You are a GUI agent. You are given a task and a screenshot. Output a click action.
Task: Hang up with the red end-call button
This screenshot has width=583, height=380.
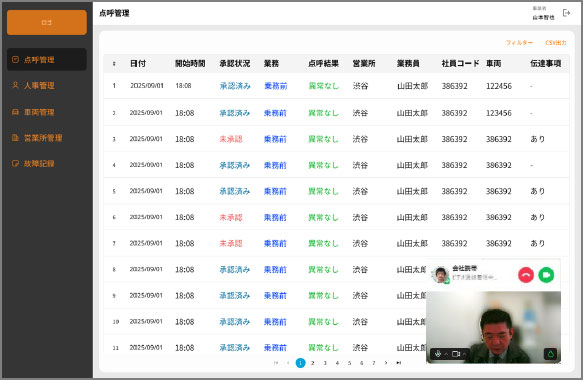(x=526, y=275)
